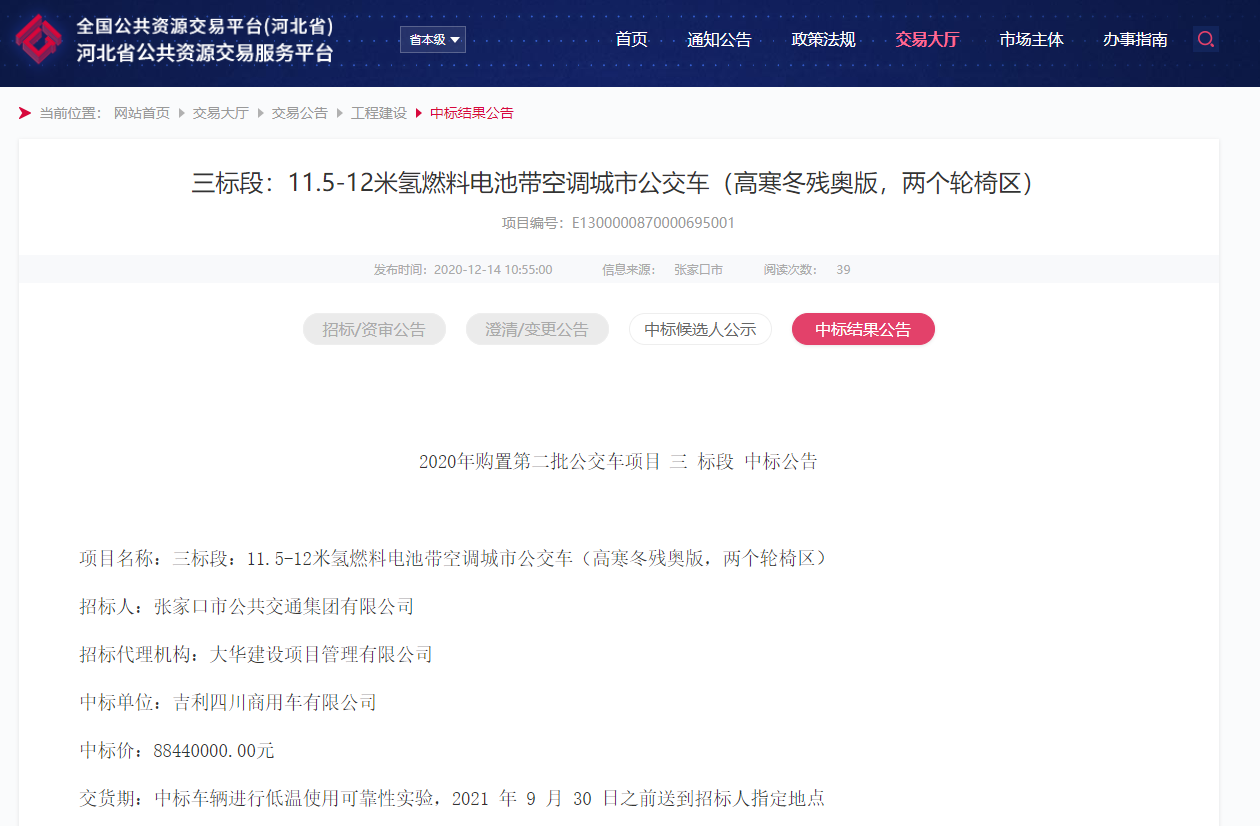The width and height of the screenshot is (1260, 826).
Task: Open 通知公告 navigation item
Action: (719, 39)
